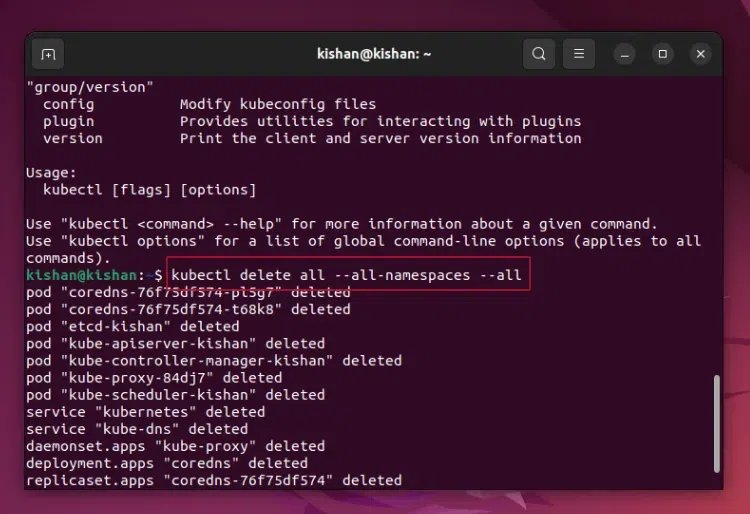Click the Use "kubectl options" line

pos(364,241)
